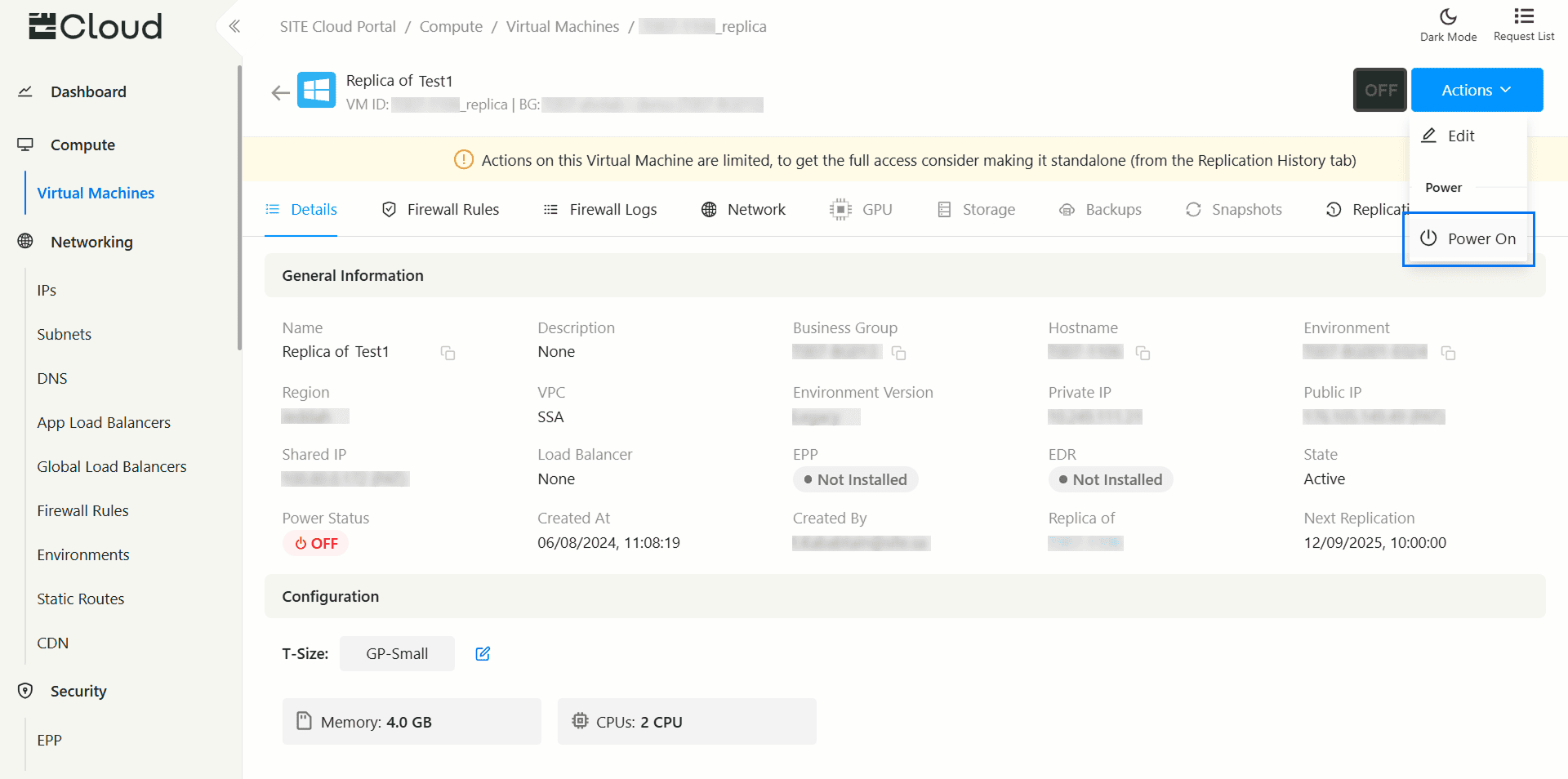Copy the Environment value
This screenshot has width=1568, height=779.
(1448, 353)
